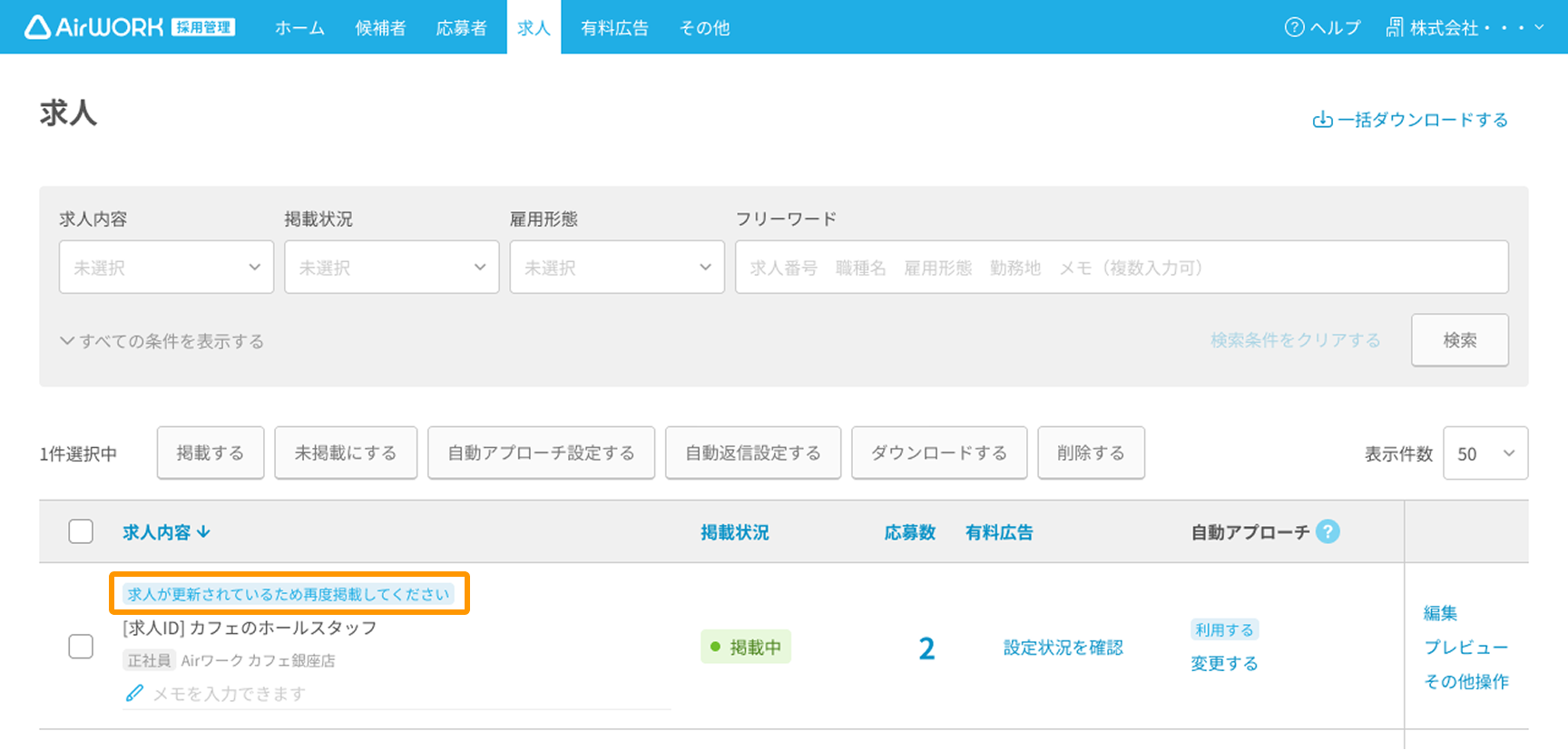1568x750 pixels.
Task: Click the sort arrow beside 求人内容 header
Action: click(x=203, y=531)
